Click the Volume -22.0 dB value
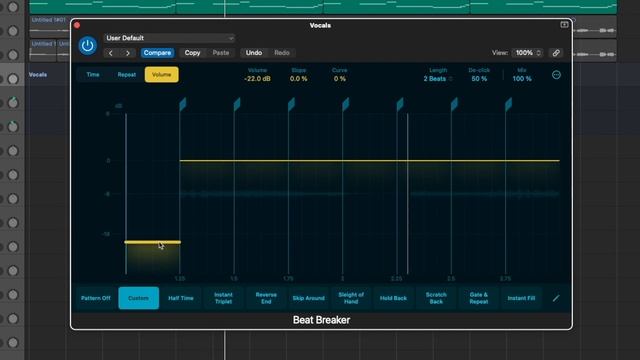This screenshot has height=360, width=640. pyautogui.click(x=257, y=79)
